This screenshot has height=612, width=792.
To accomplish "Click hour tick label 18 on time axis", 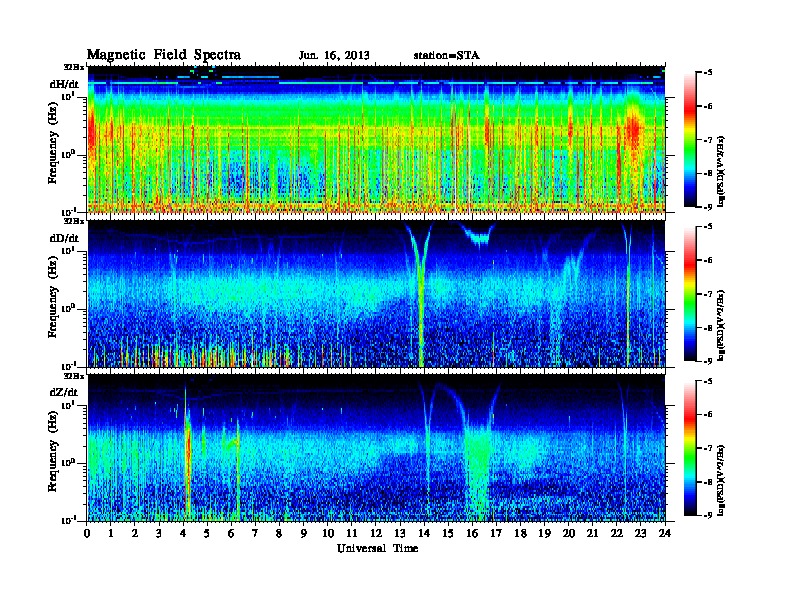I will [520, 533].
